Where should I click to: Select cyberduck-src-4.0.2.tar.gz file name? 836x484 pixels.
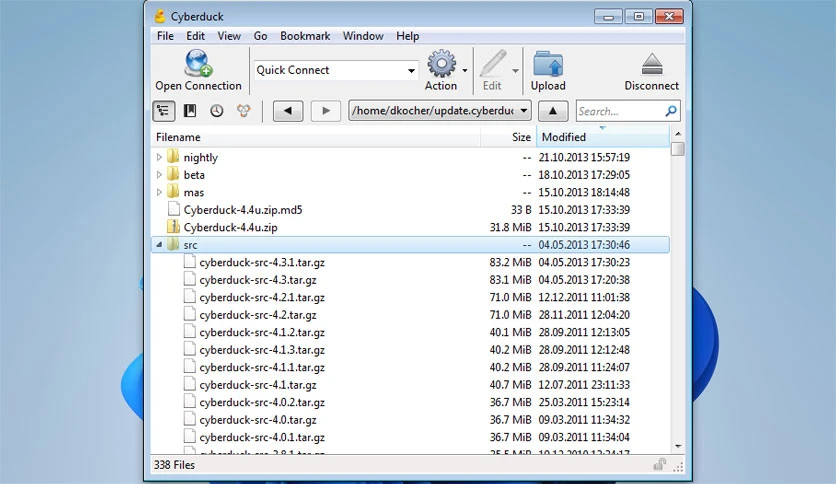[262, 402]
